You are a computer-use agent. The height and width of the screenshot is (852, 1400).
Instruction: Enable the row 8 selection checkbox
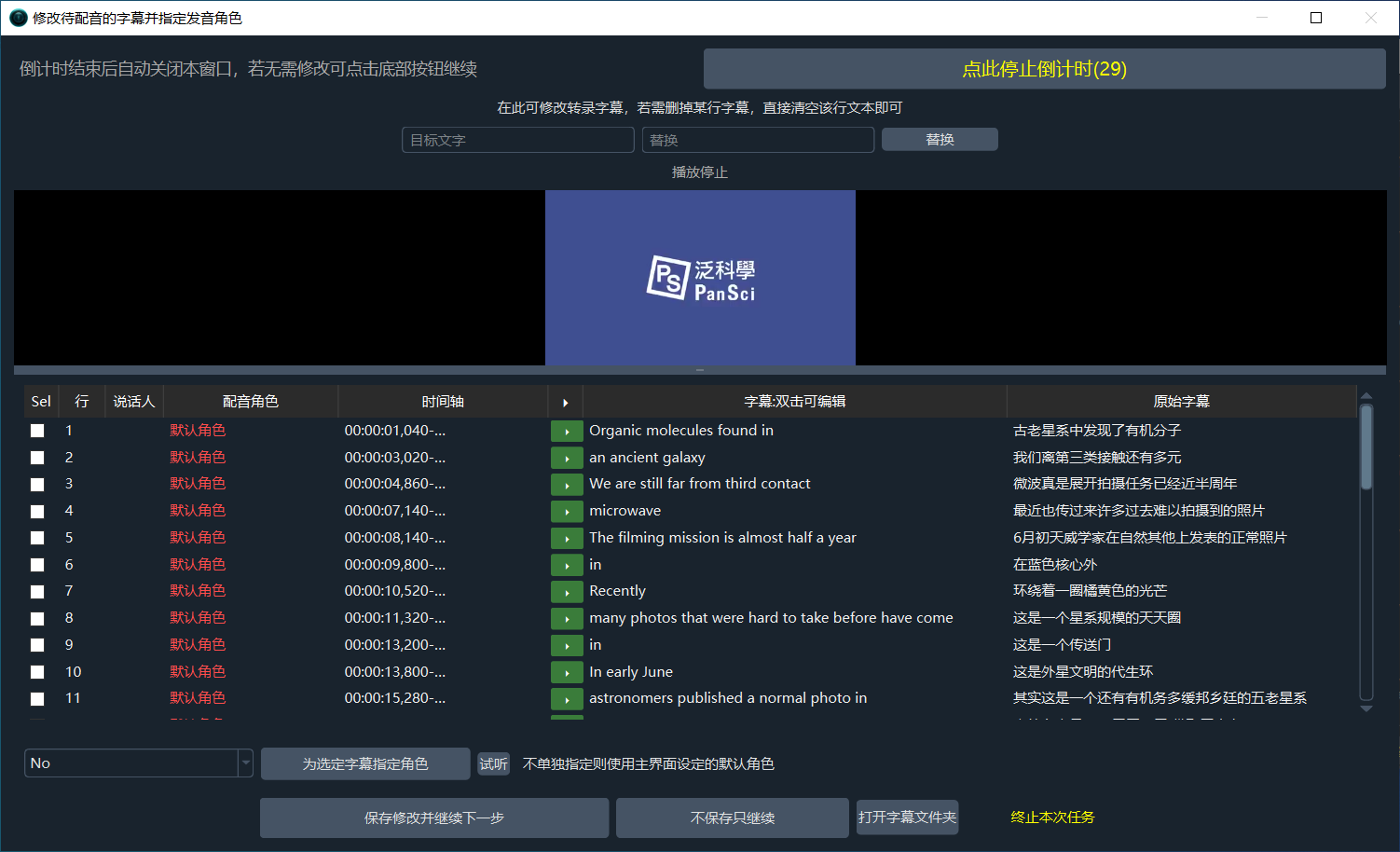click(x=37, y=619)
